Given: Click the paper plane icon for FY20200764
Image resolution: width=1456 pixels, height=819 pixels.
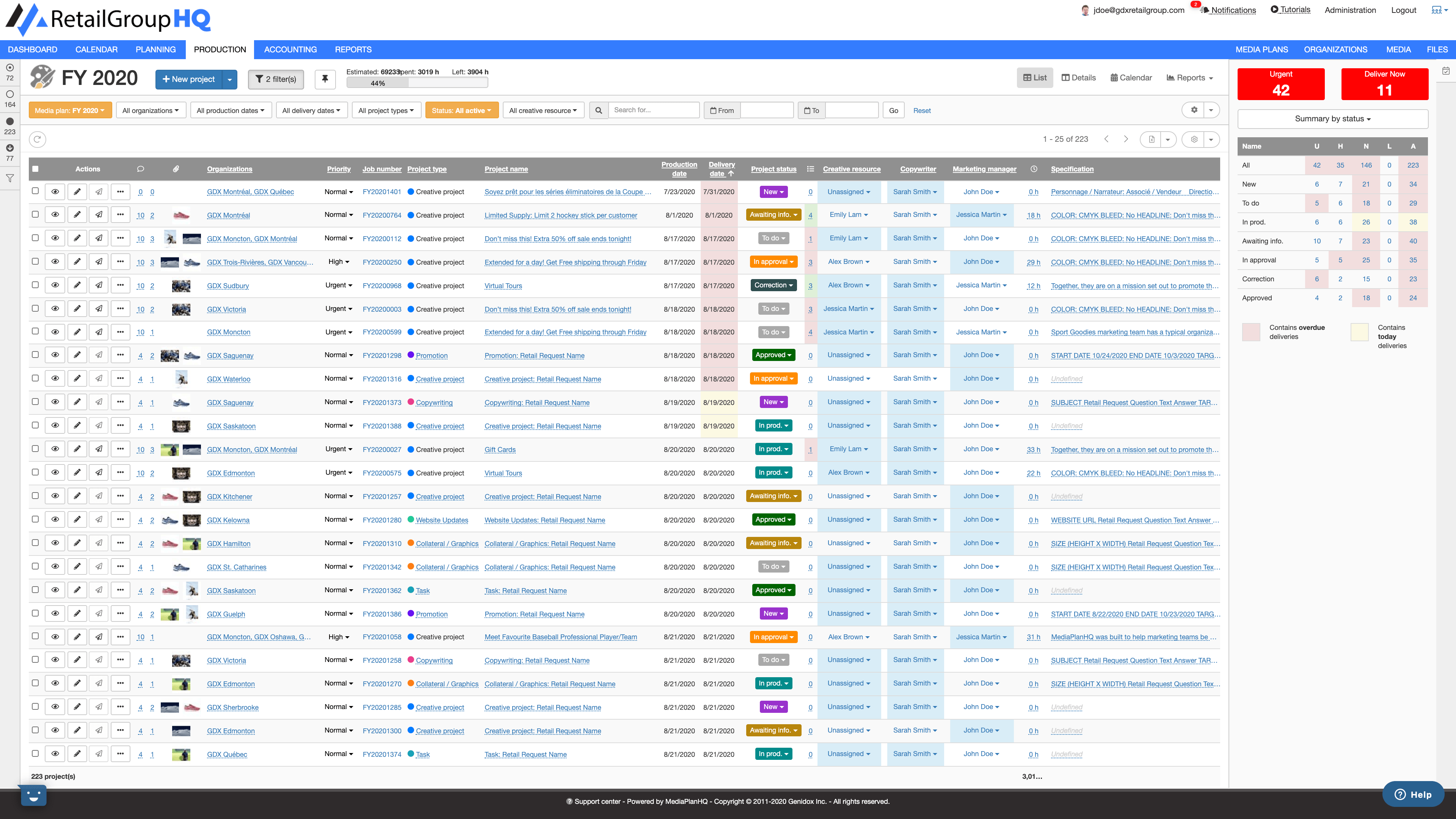Looking at the screenshot, I should (99, 215).
